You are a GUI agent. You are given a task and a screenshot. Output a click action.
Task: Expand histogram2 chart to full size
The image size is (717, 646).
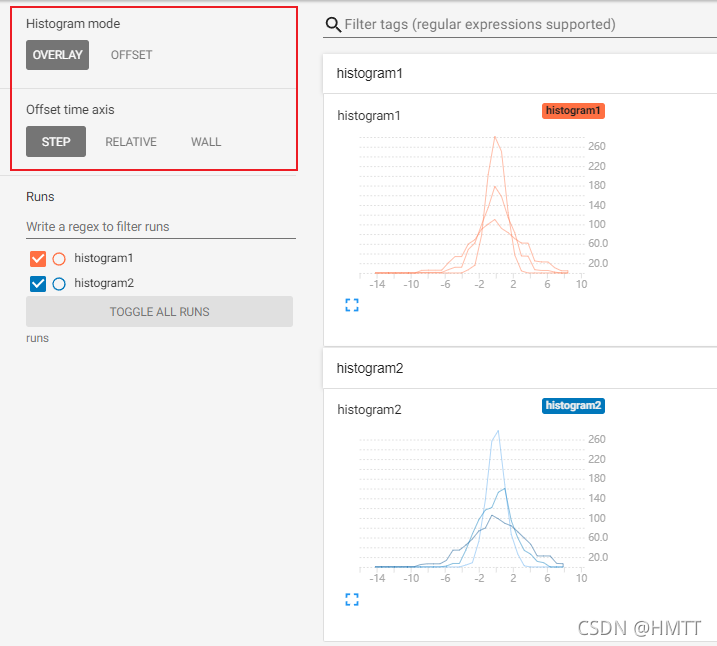[x=352, y=599]
